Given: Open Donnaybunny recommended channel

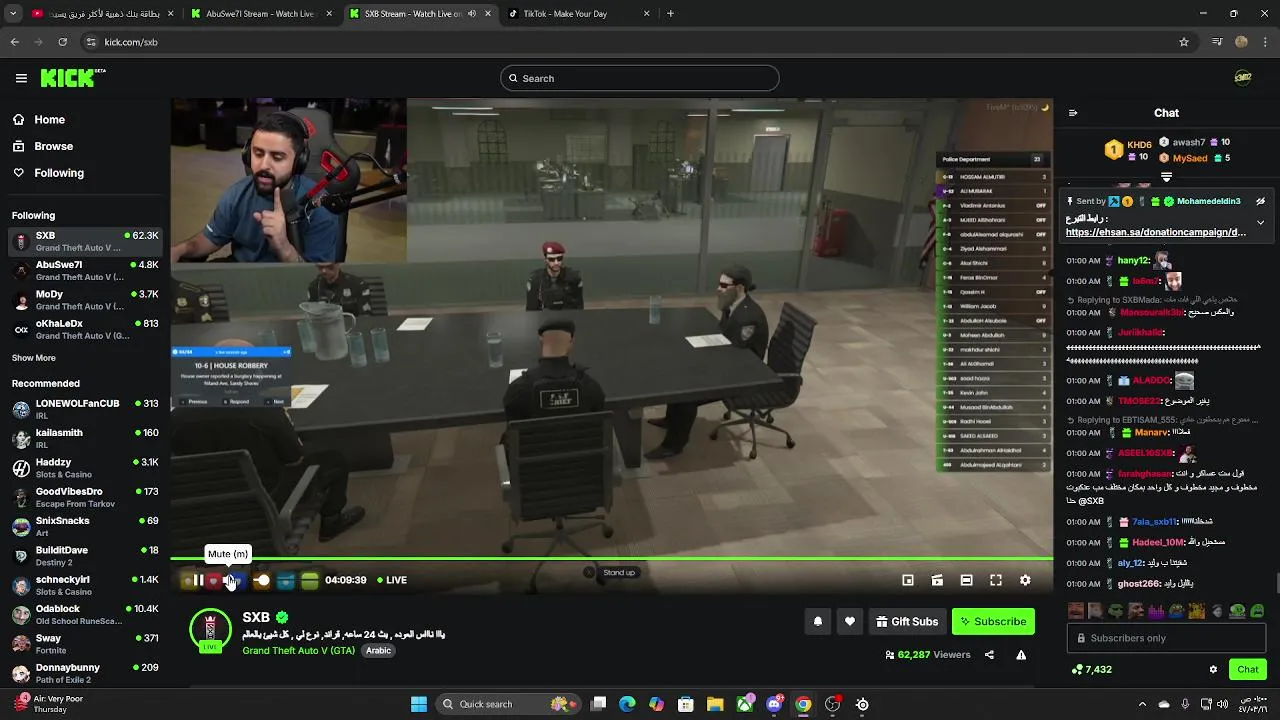Looking at the screenshot, I should pyautogui.click(x=85, y=673).
